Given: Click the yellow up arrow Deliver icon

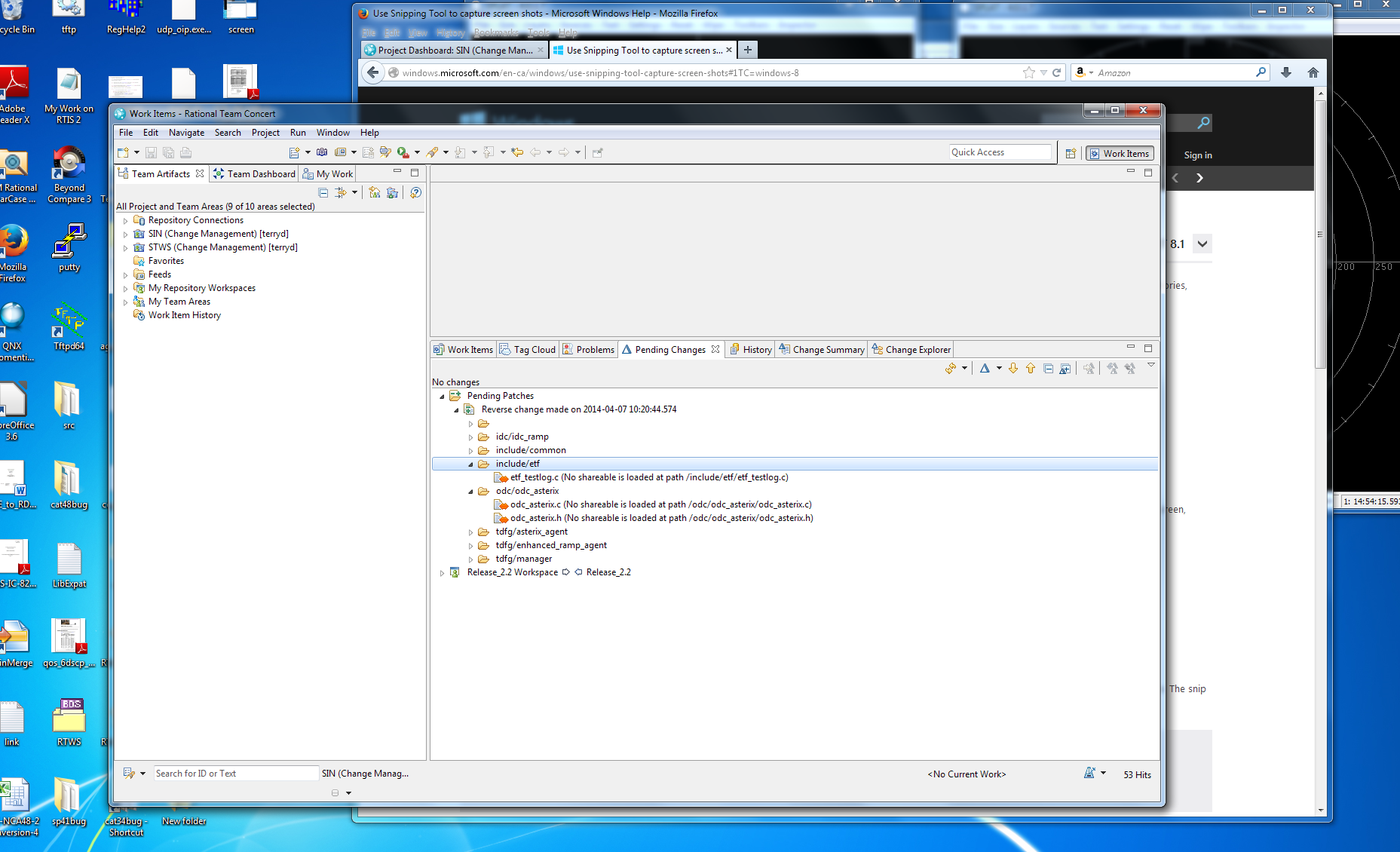Looking at the screenshot, I should [1031, 369].
